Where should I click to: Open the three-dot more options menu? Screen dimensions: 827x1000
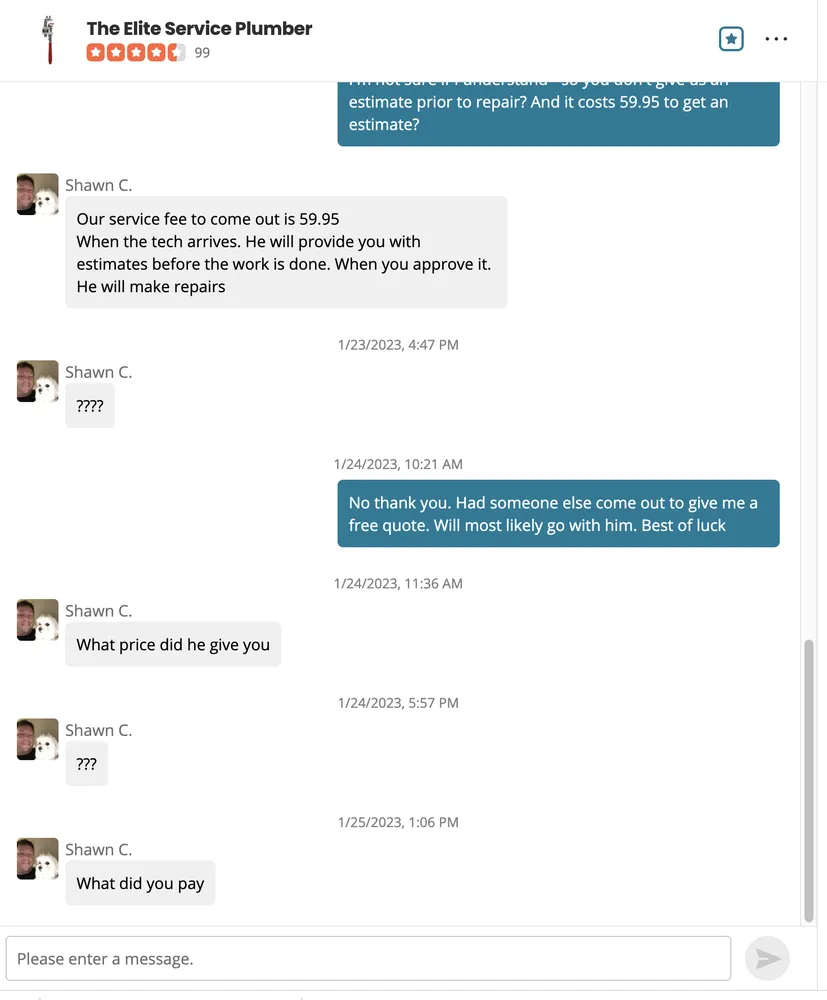tap(776, 39)
